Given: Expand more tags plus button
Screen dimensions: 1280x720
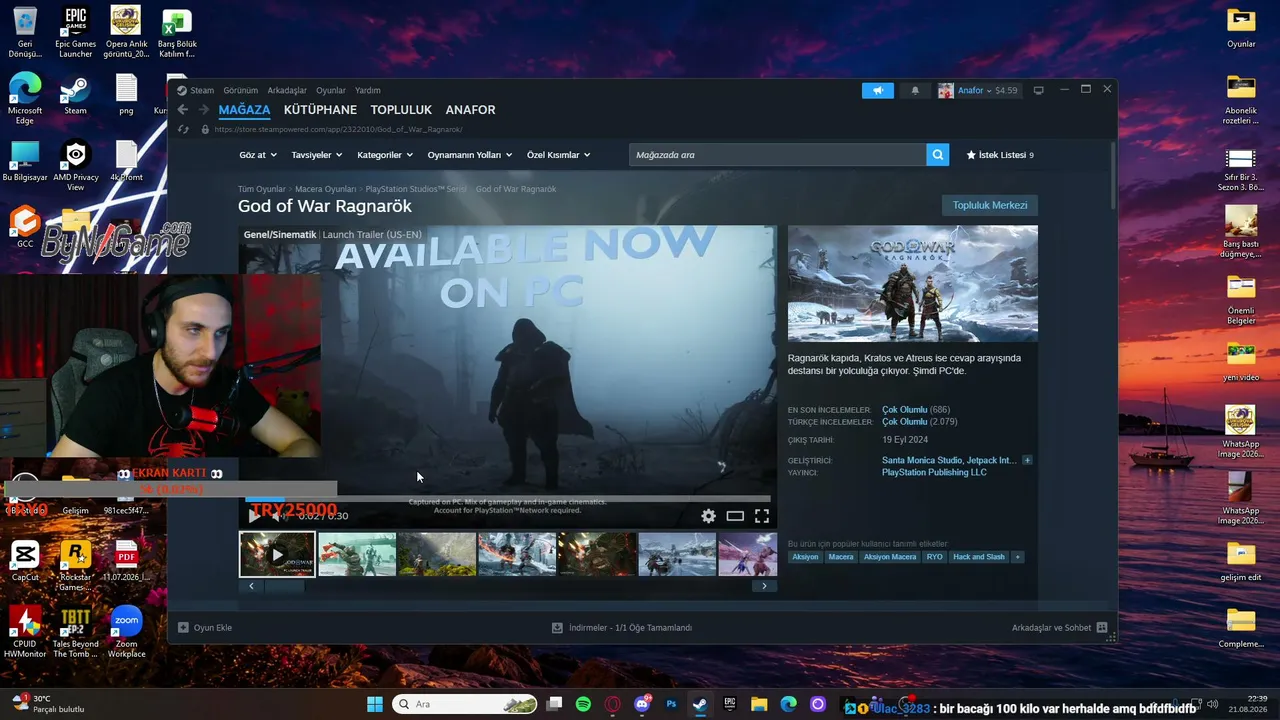Looking at the screenshot, I should [x=1017, y=557].
